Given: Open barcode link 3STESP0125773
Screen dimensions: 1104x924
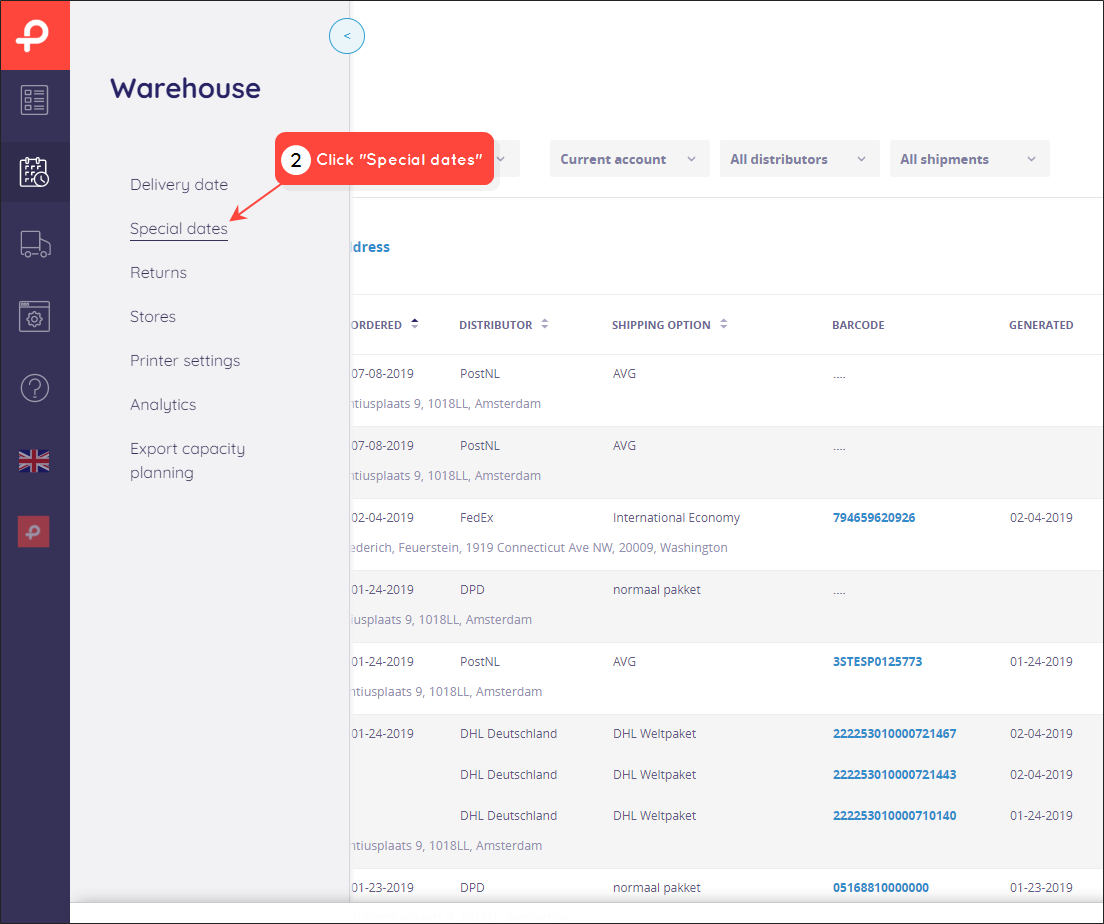Looking at the screenshot, I should click(877, 661).
